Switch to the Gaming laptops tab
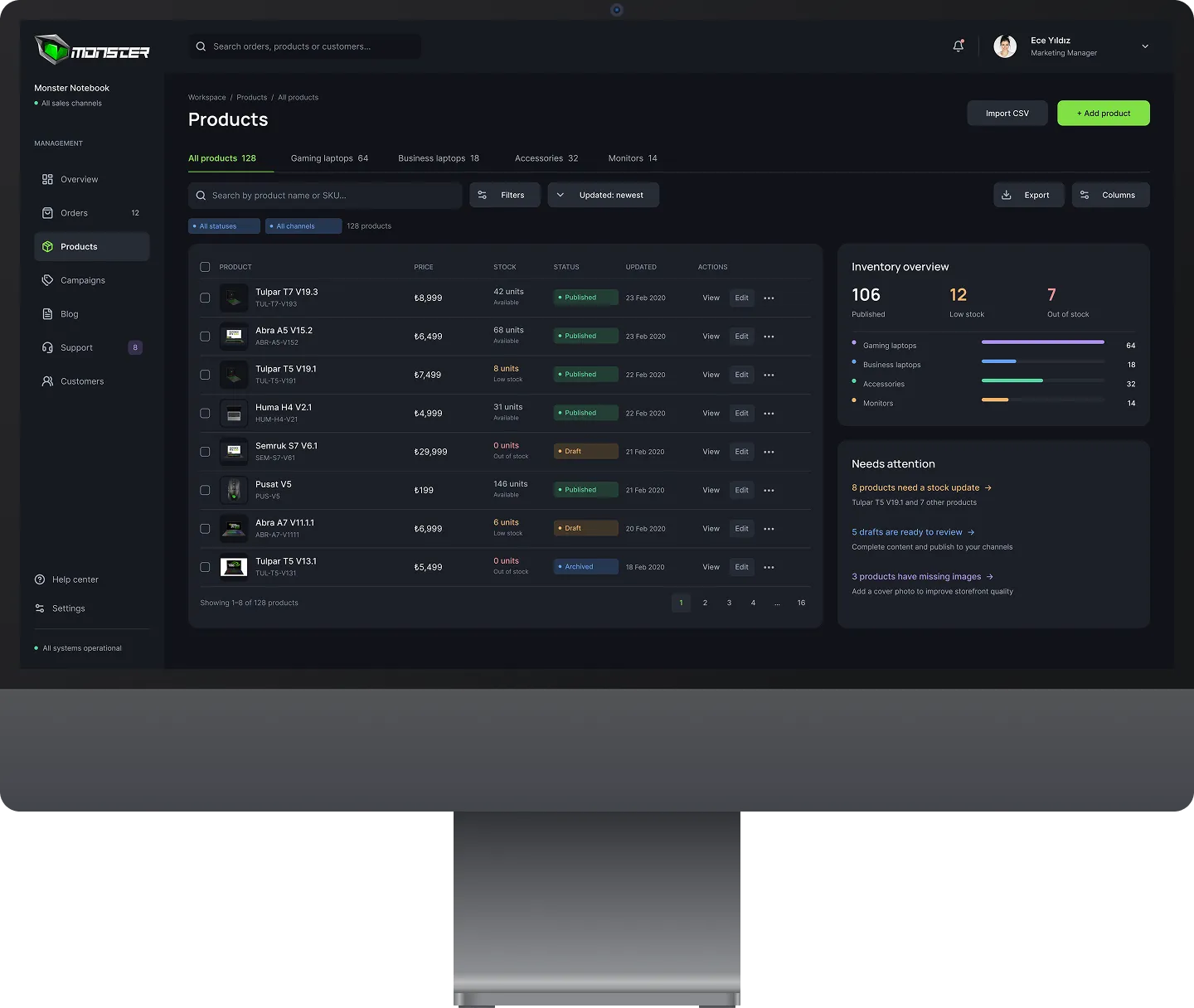The height and width of the screenshot is (1008, 1194). 329,158
